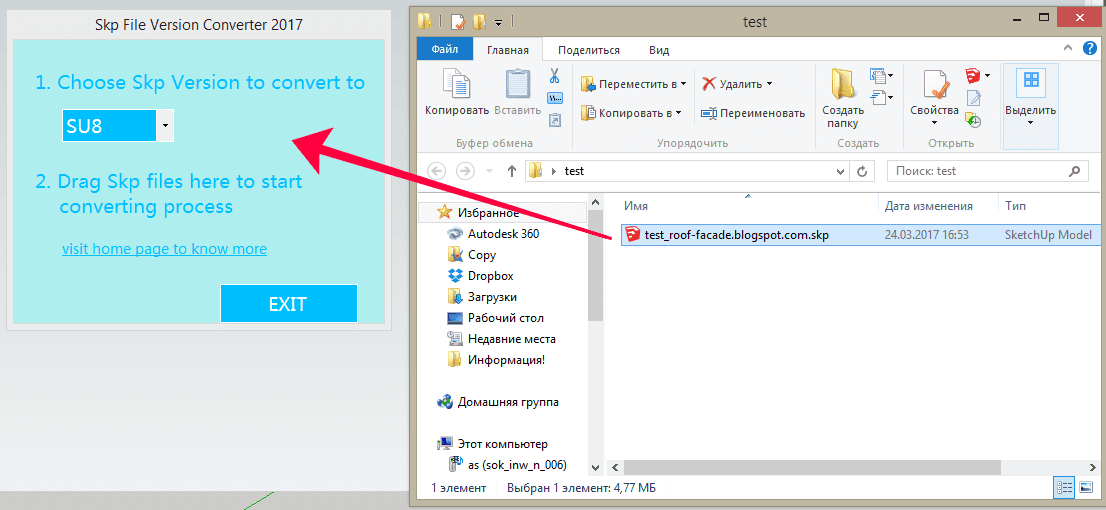Screen dimensions: 1106x510
Task: Open the Переместить в dropdown
Action: (633, 84)
